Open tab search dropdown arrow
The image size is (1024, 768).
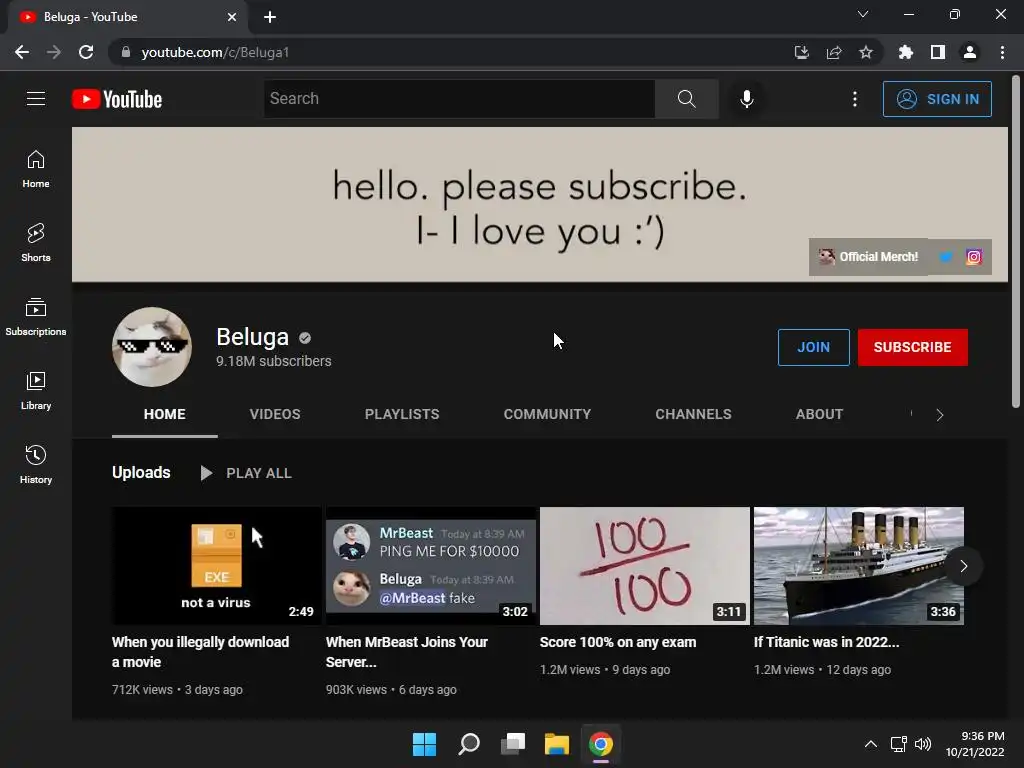[x=863, y=14]
